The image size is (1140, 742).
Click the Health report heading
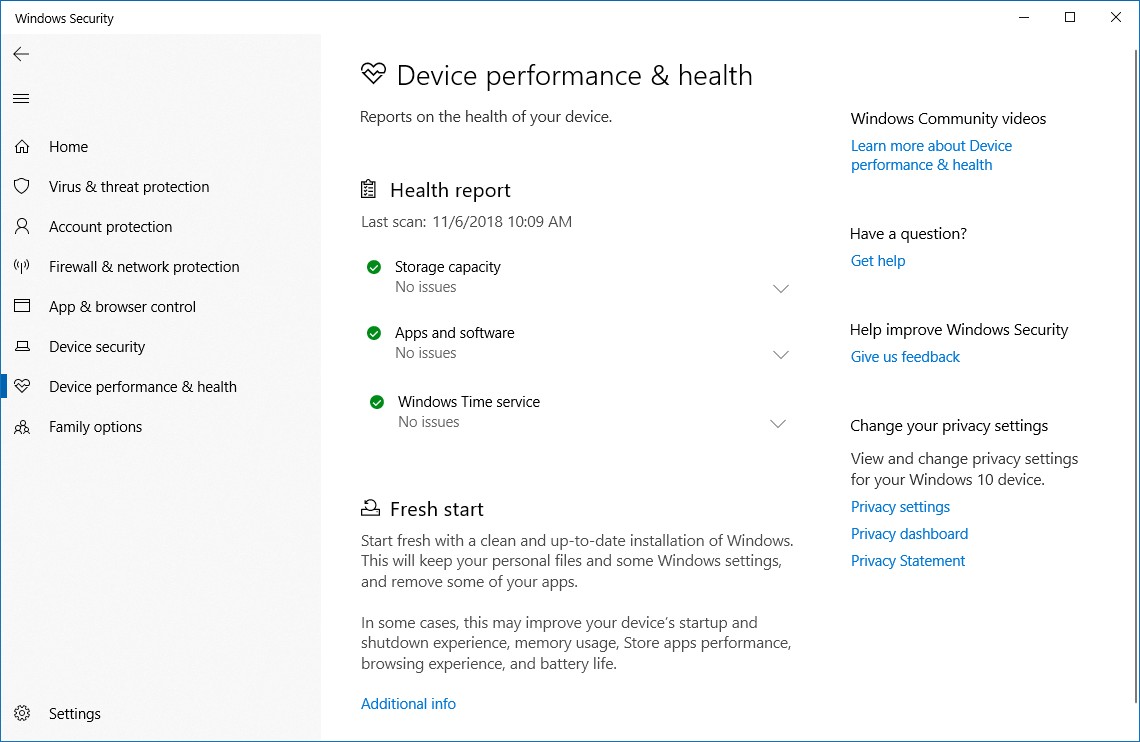[x=450, y=190]
